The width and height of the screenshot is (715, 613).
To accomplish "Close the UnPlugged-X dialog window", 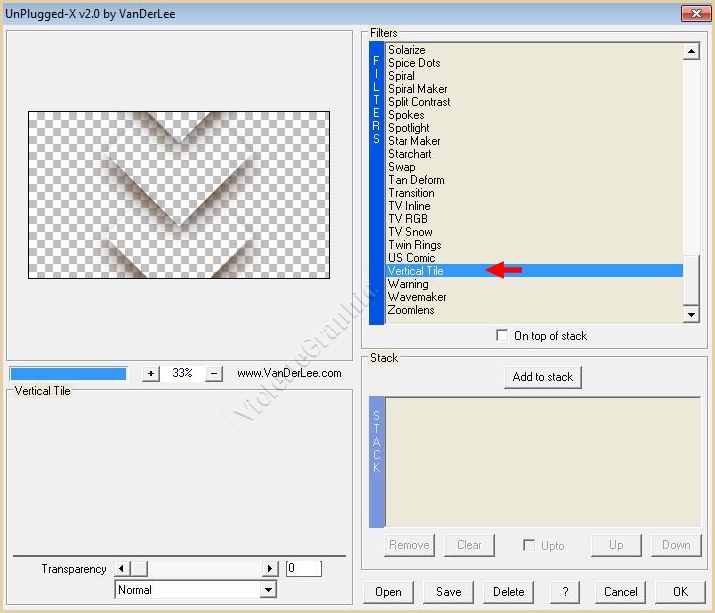I will pyautogui.click(x=696, y=15).
